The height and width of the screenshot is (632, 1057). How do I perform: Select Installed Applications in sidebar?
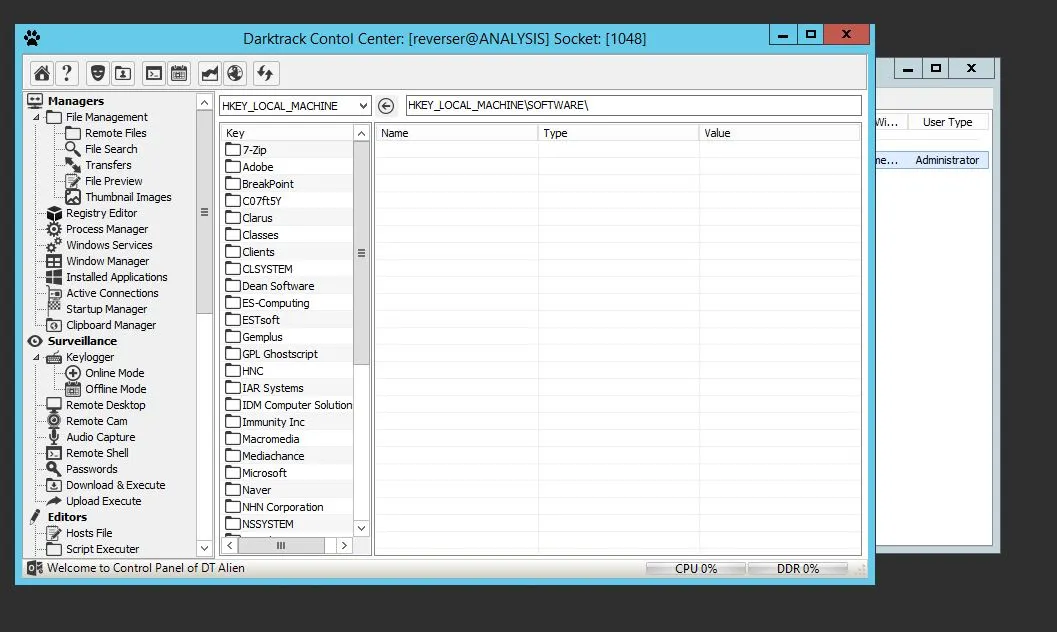pyautogui.click(x=116, y=277)
